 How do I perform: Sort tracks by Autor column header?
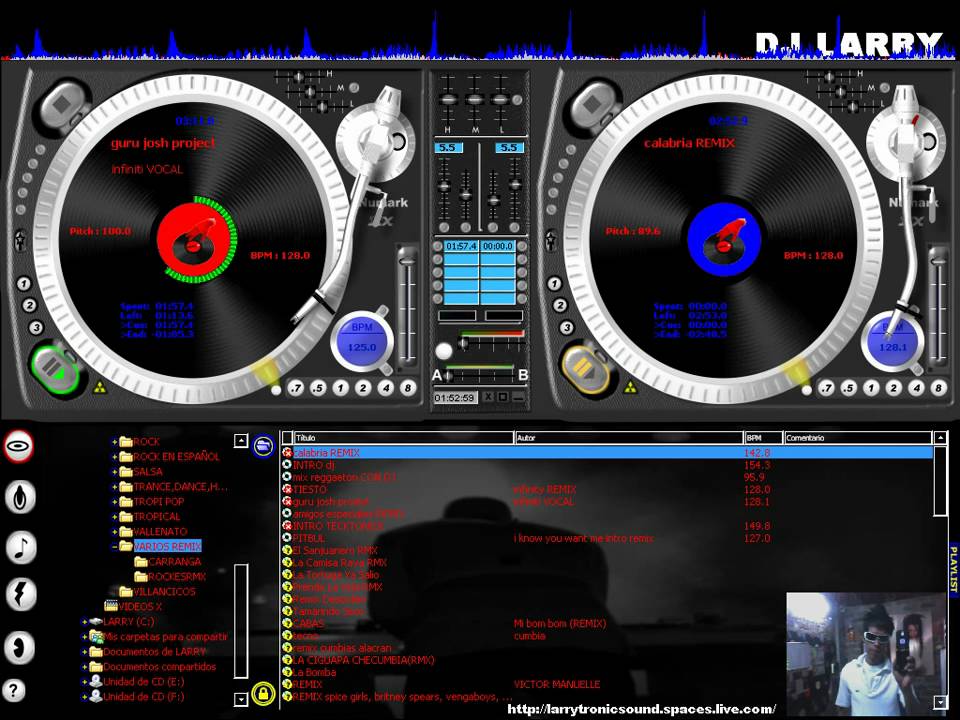tap(629, 438)
